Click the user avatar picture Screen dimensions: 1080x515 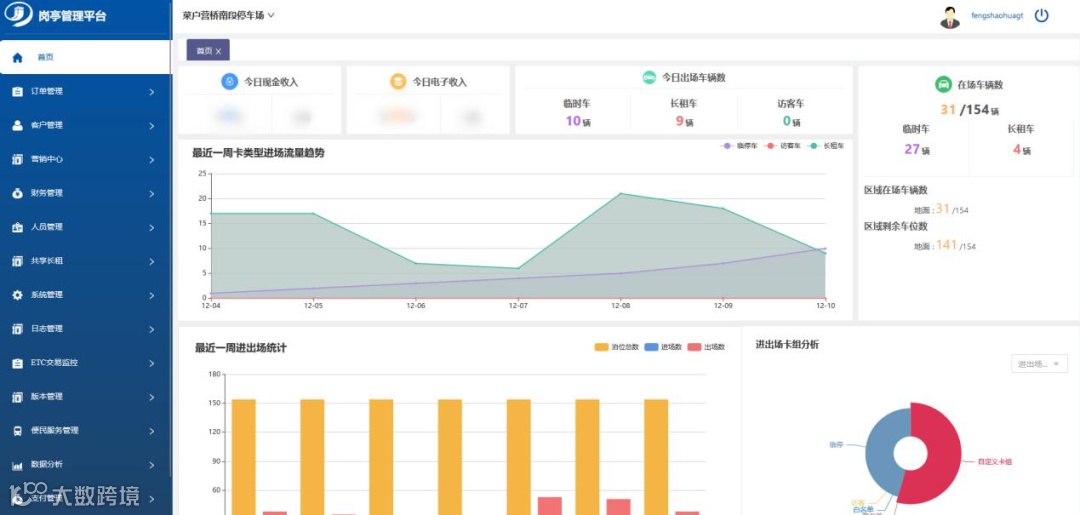click(950, 17)
